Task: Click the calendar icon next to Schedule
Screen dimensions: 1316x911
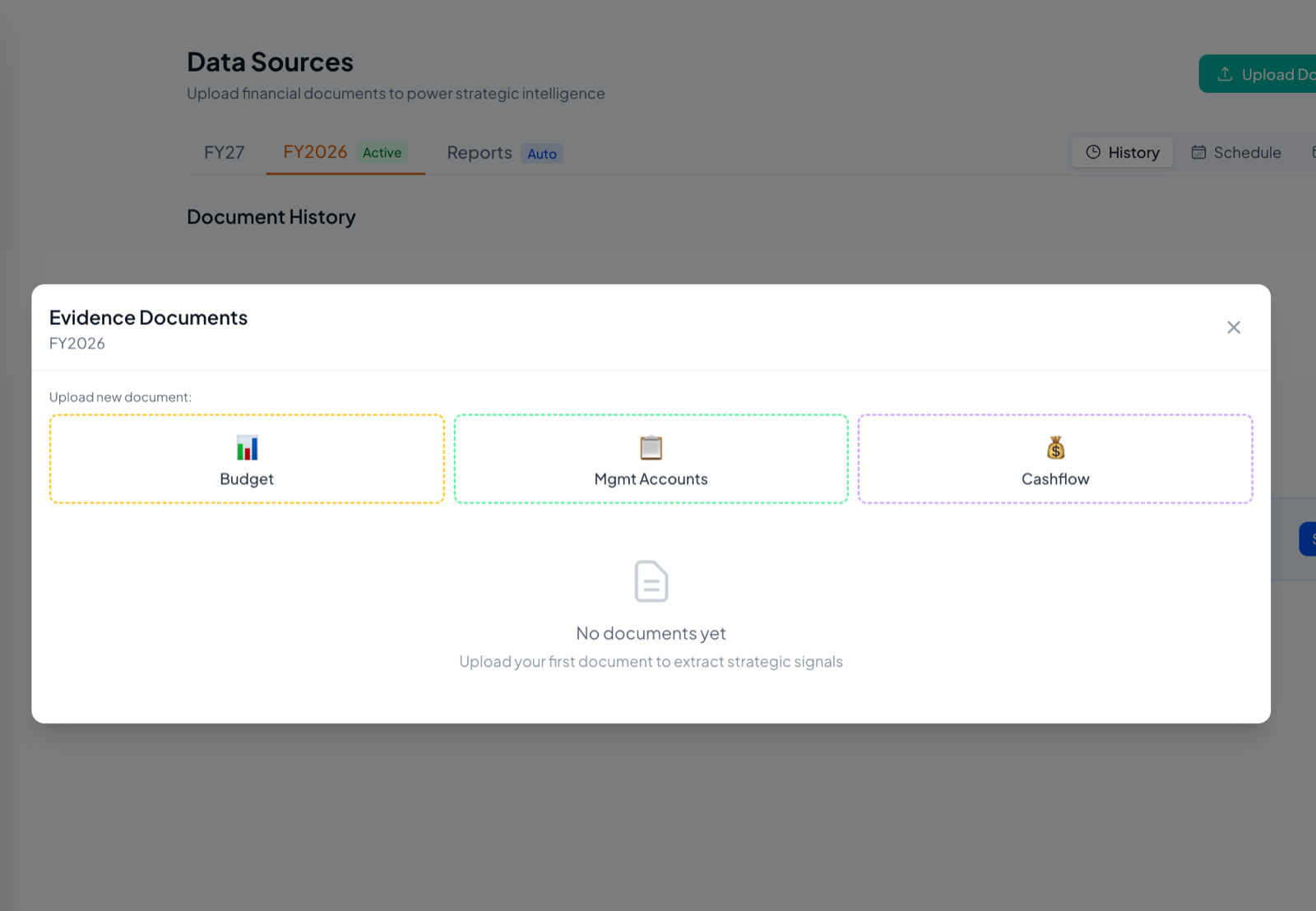Action: pos(1199,152)
